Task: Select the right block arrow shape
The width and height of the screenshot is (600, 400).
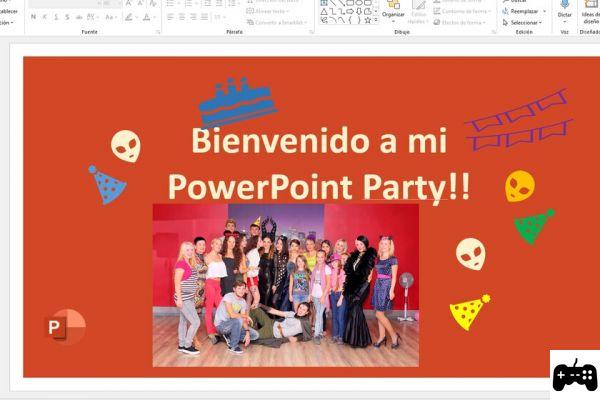Action: 350,11
